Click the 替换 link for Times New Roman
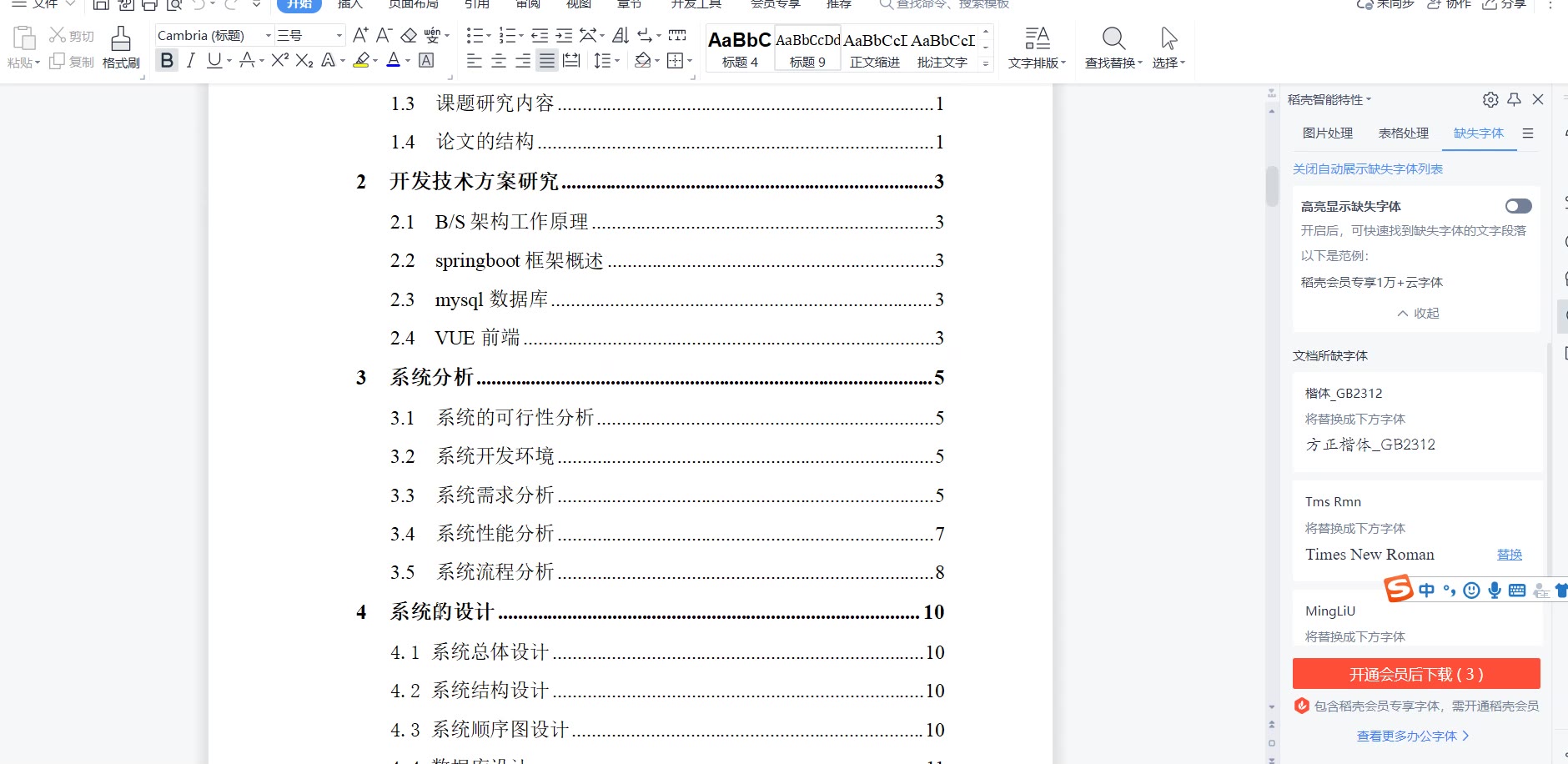The width and height of the screenshot is (1568, 764). pyautogui.click(x=1510, y=555)
